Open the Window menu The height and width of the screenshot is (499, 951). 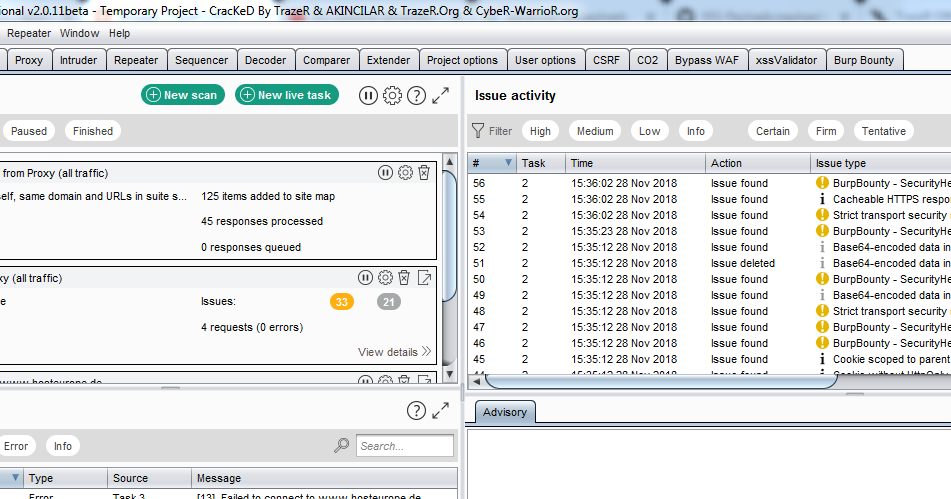click(79, 33)
